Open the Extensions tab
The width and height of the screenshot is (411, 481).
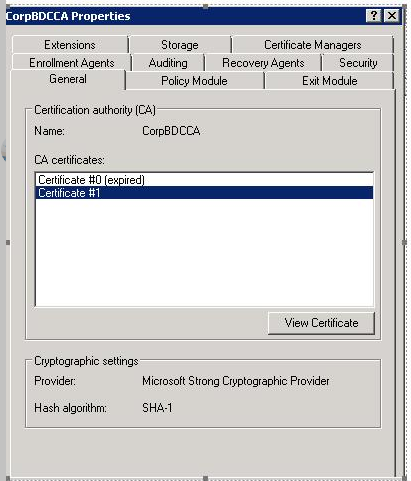70,45
